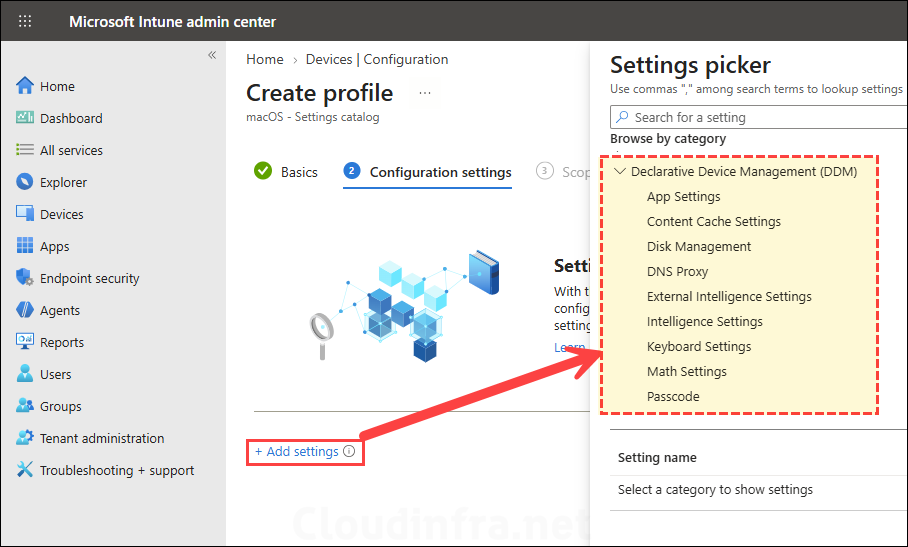Click the Troubleshooting + support tools icon
Screen dimensions: 908x547
pos(25,469)
